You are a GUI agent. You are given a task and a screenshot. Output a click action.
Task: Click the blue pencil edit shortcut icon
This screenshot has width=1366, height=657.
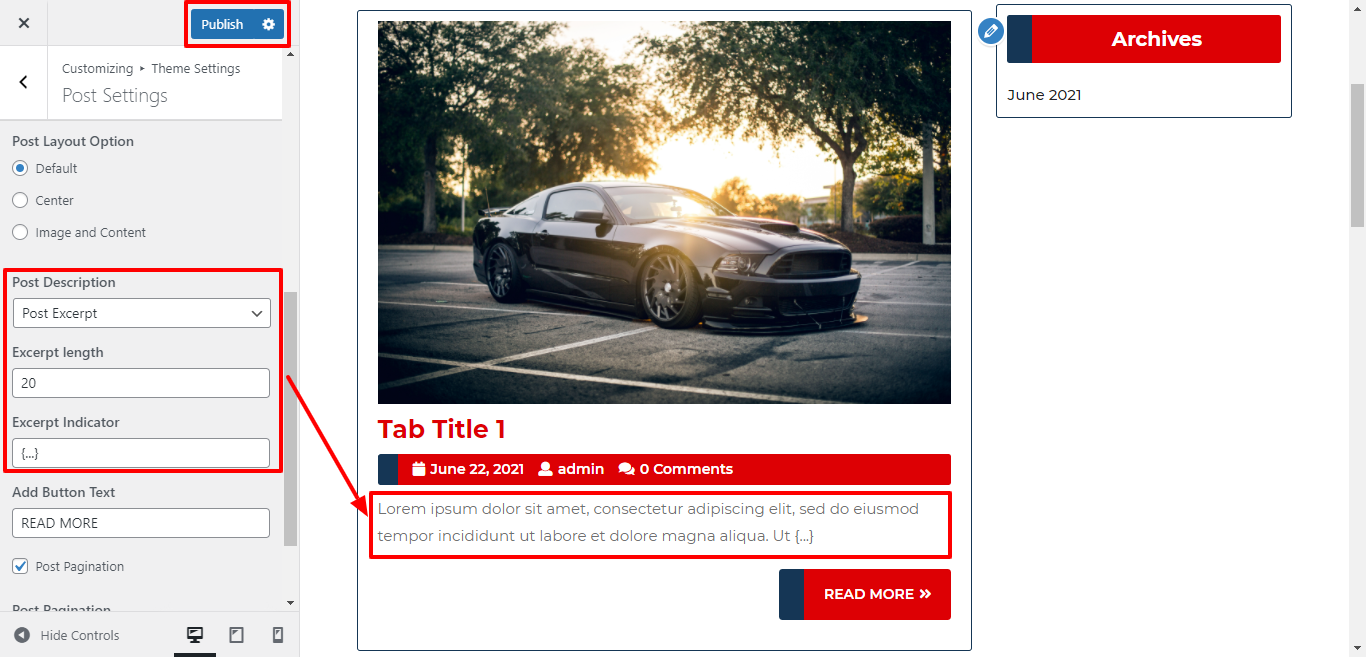click(x=990, y=31)
